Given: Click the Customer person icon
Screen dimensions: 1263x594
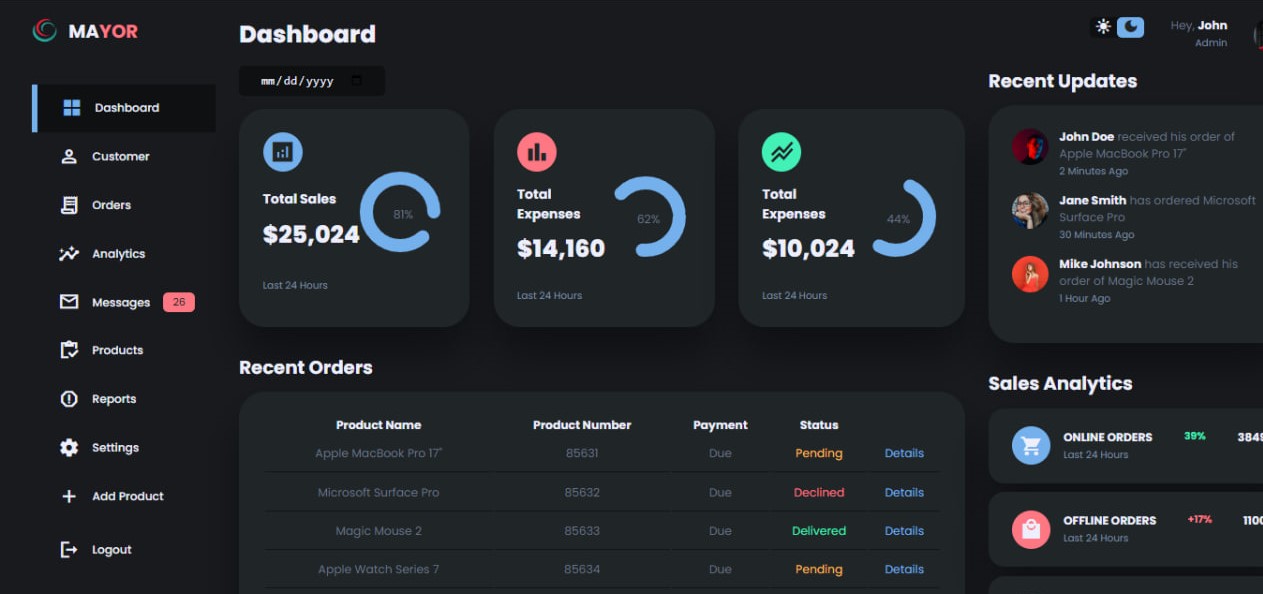Looking at the screenshot, I should [69, 156].
